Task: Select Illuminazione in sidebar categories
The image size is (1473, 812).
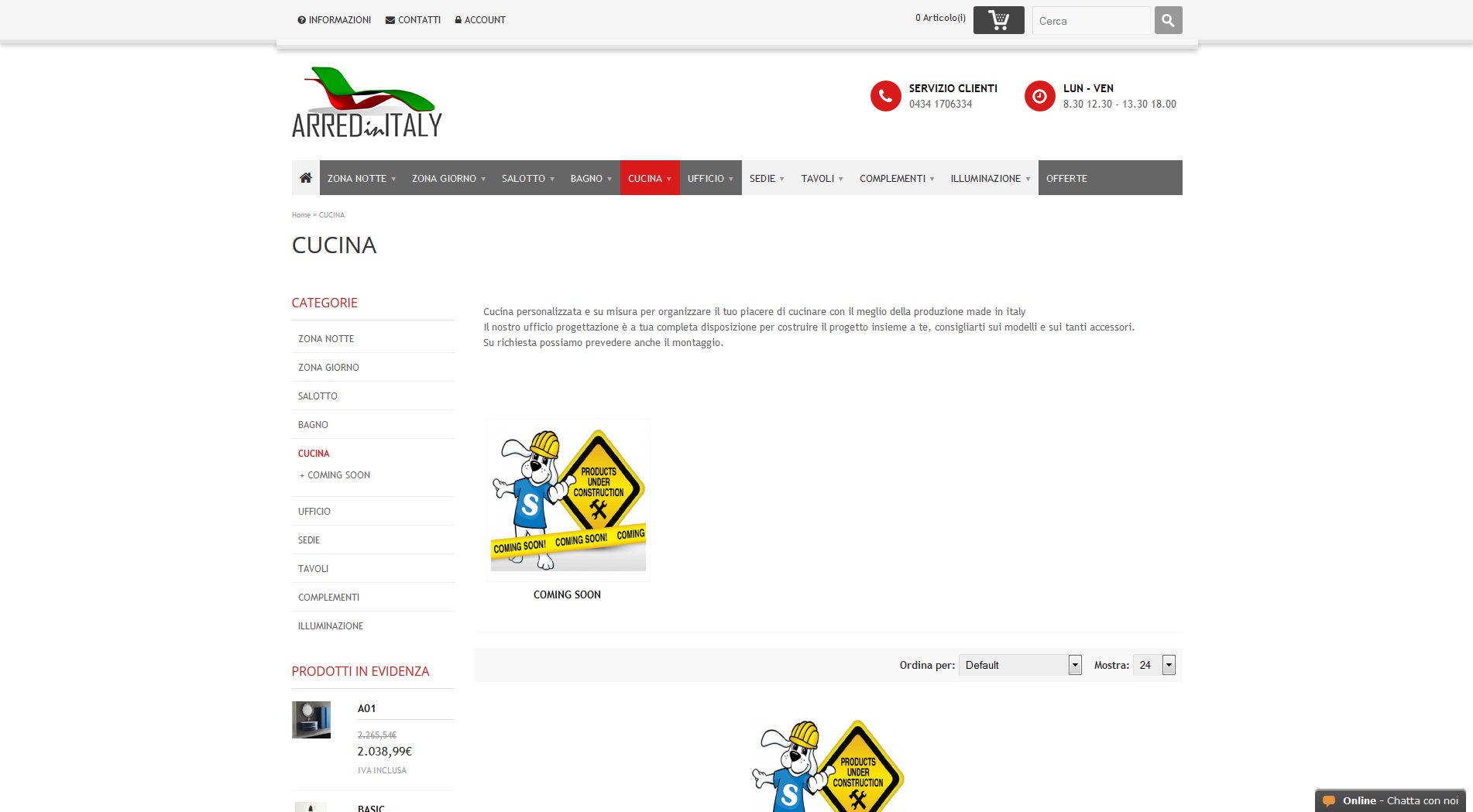Action: point(331,626)
